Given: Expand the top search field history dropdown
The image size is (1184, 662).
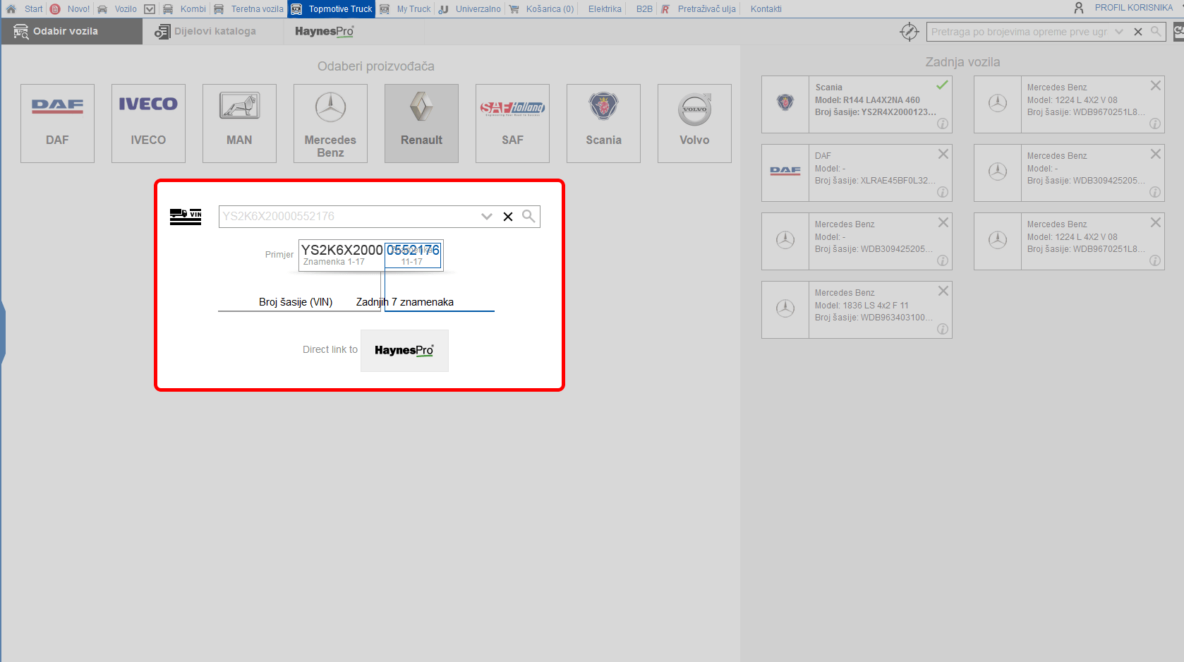Looking at the screenshot, I should pyautogui.click(x=1119, y=32).
